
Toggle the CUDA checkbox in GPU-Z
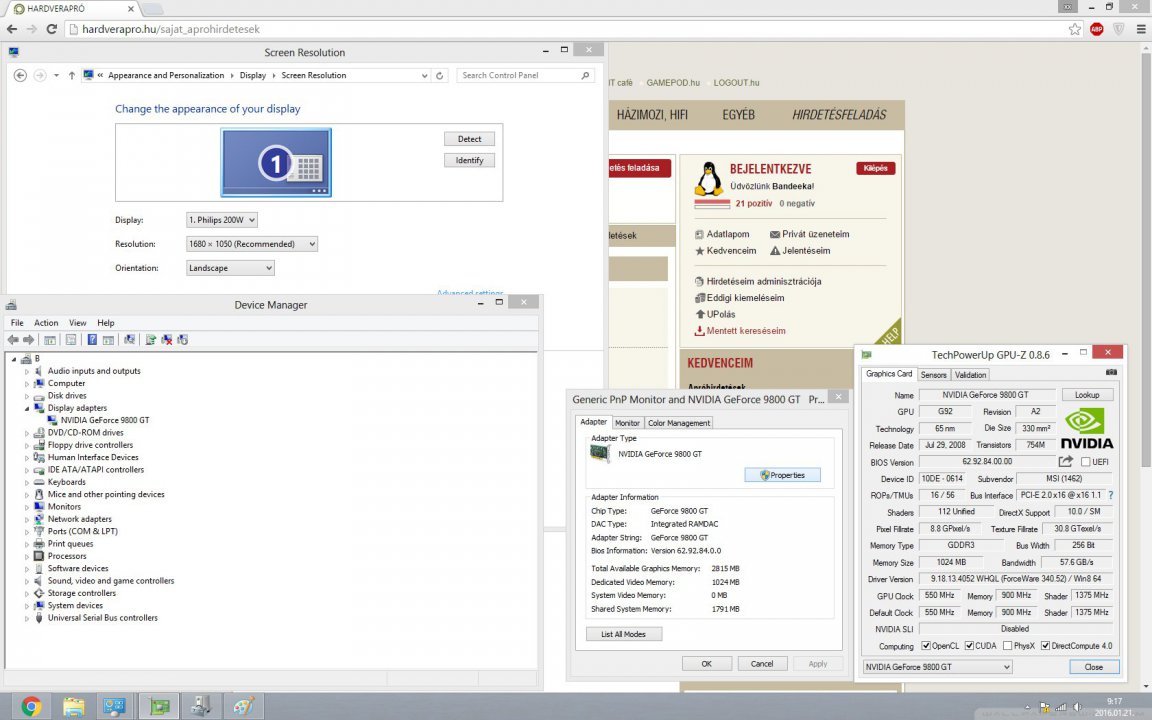tap(969, 646)
